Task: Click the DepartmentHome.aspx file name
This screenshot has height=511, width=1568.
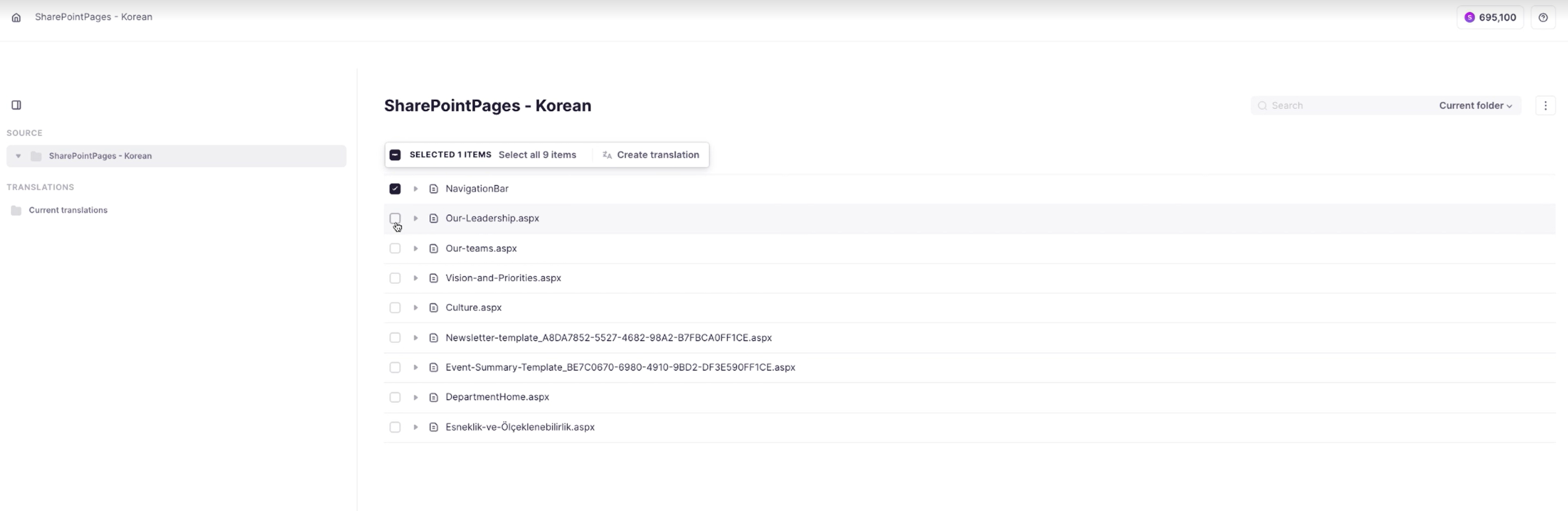Action: point(497,397)
